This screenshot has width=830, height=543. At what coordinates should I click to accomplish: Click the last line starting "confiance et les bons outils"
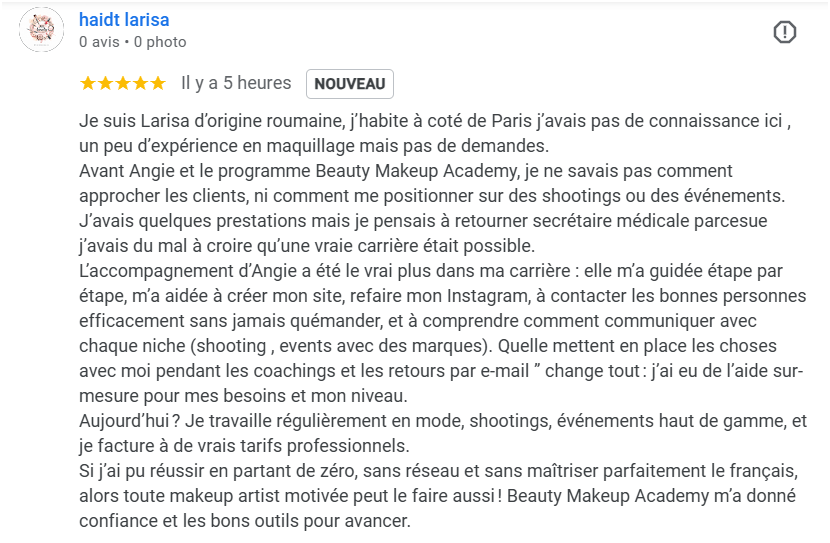coord(245,521)
